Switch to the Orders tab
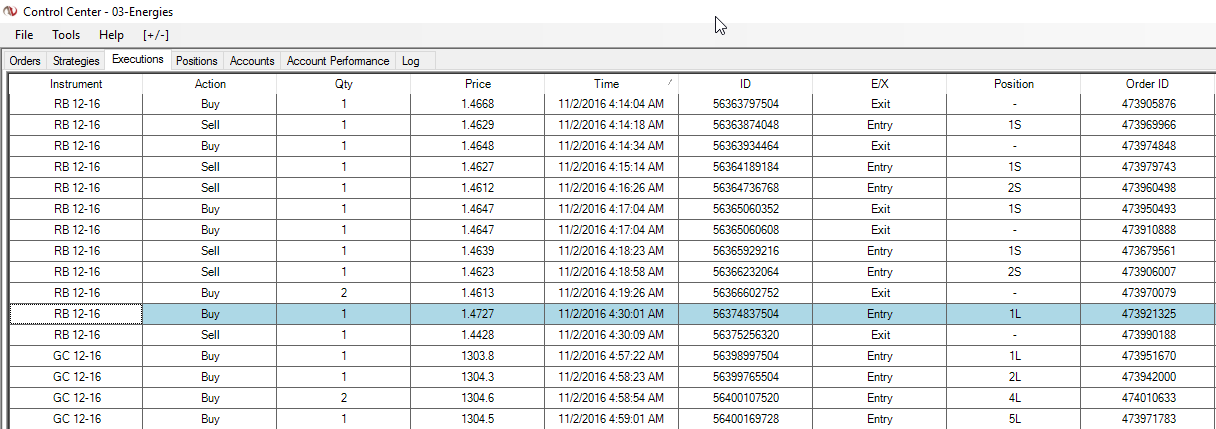 (x=25, y=61)
